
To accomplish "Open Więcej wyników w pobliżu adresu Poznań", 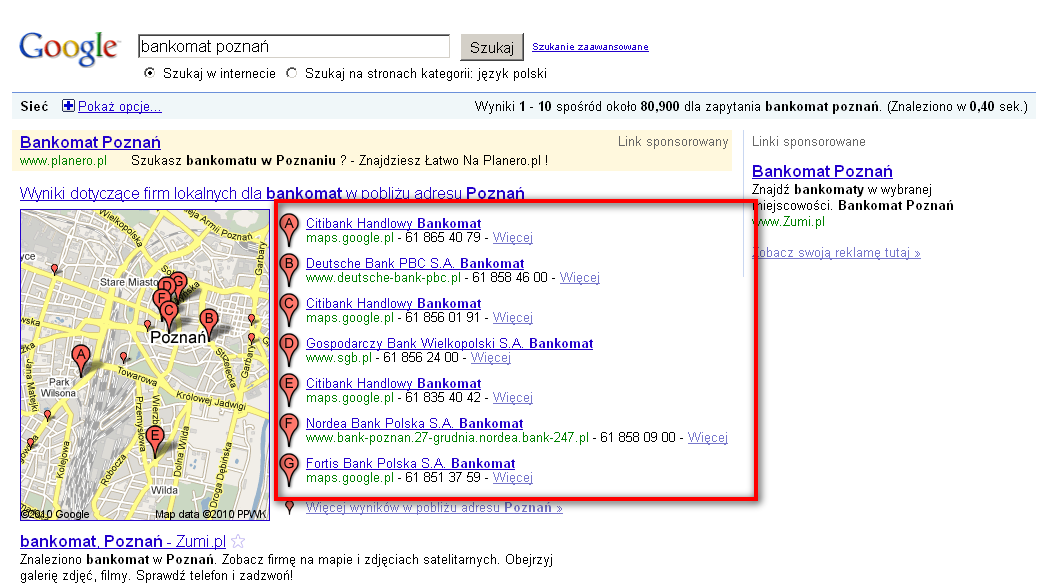I will pyautogui.click(x=434, y=507).
